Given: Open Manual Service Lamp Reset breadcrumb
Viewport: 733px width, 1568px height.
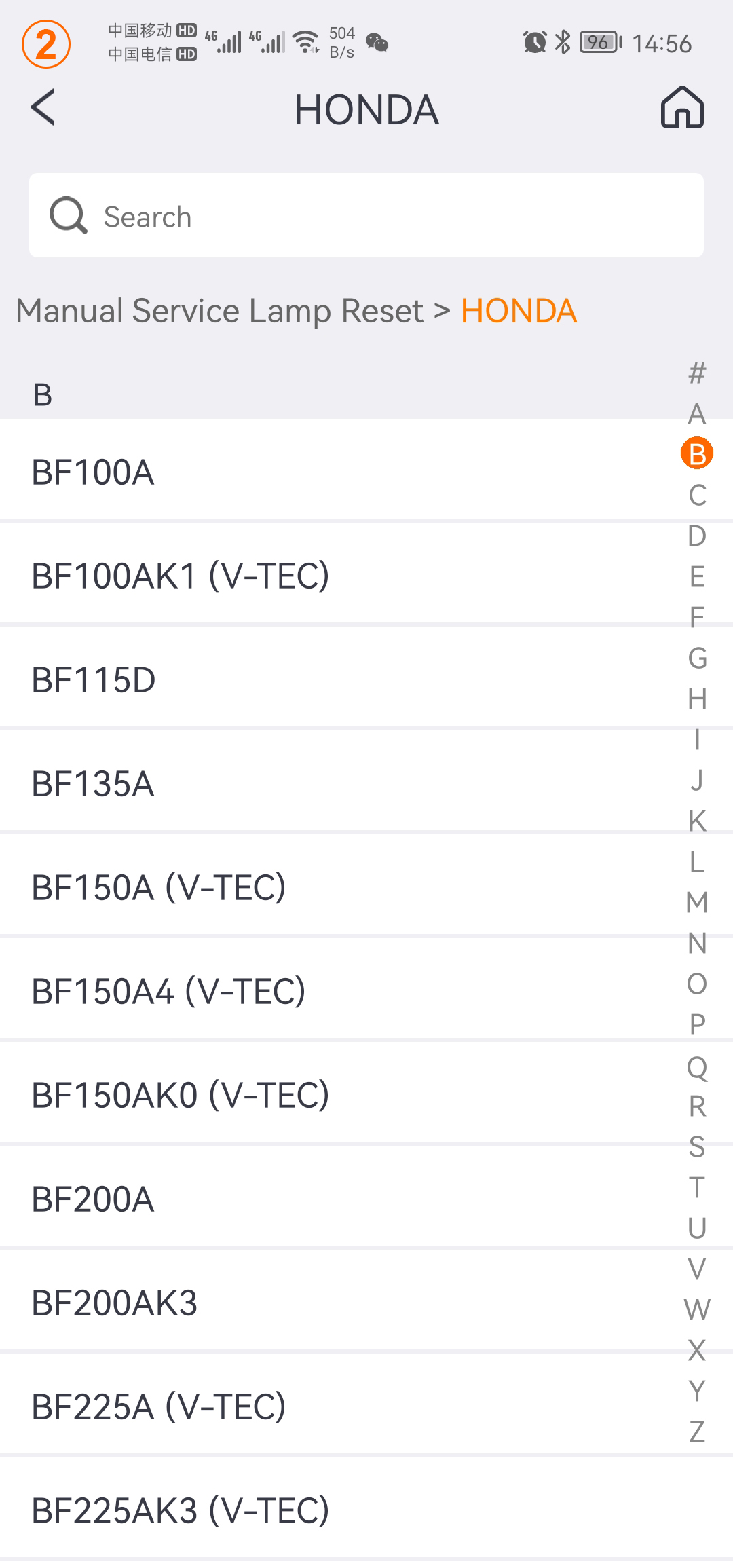Looking at the screenshot, I should pos(219,311).
